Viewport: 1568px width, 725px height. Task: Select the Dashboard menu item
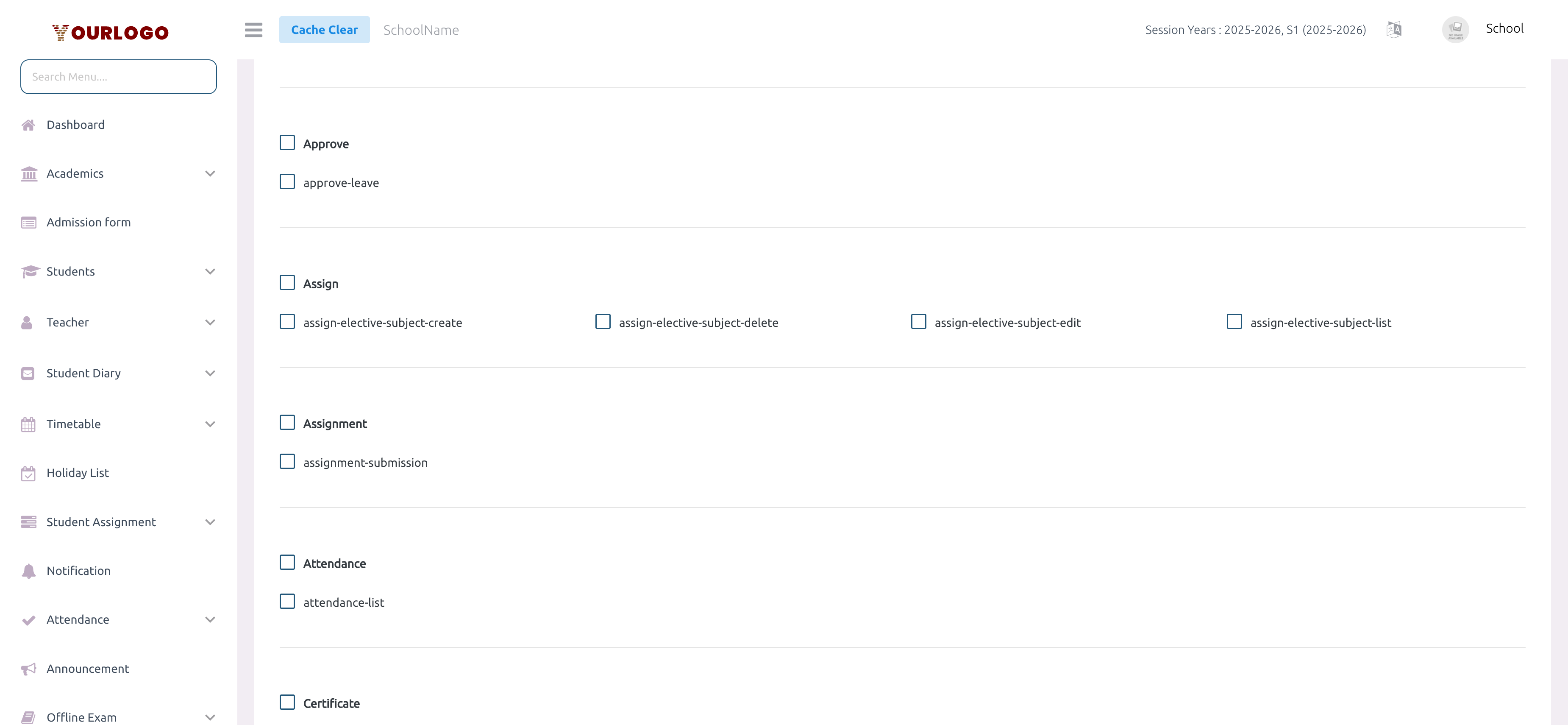tap(76, 125)
